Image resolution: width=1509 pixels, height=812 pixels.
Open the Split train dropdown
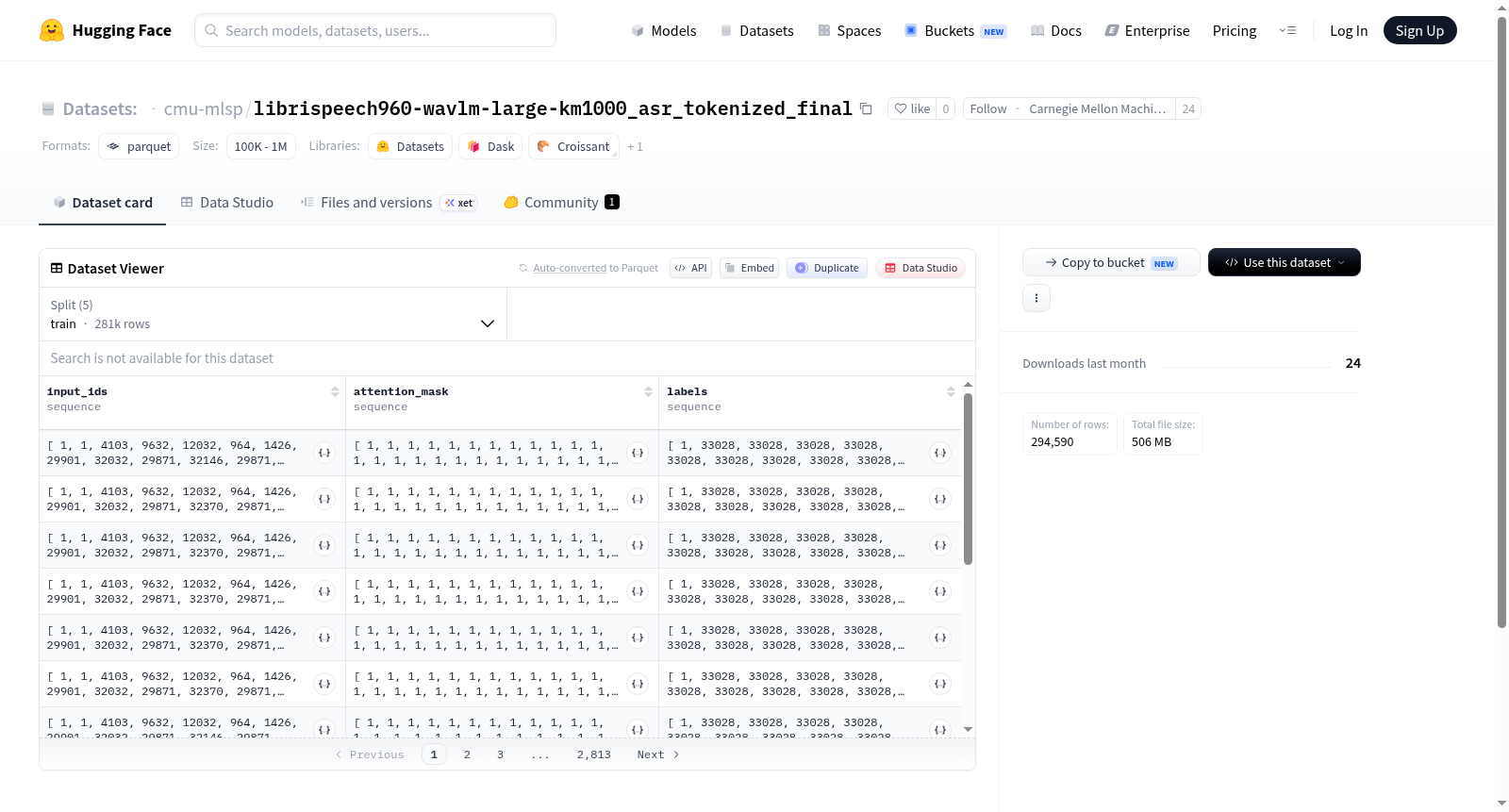pos(274,314)
